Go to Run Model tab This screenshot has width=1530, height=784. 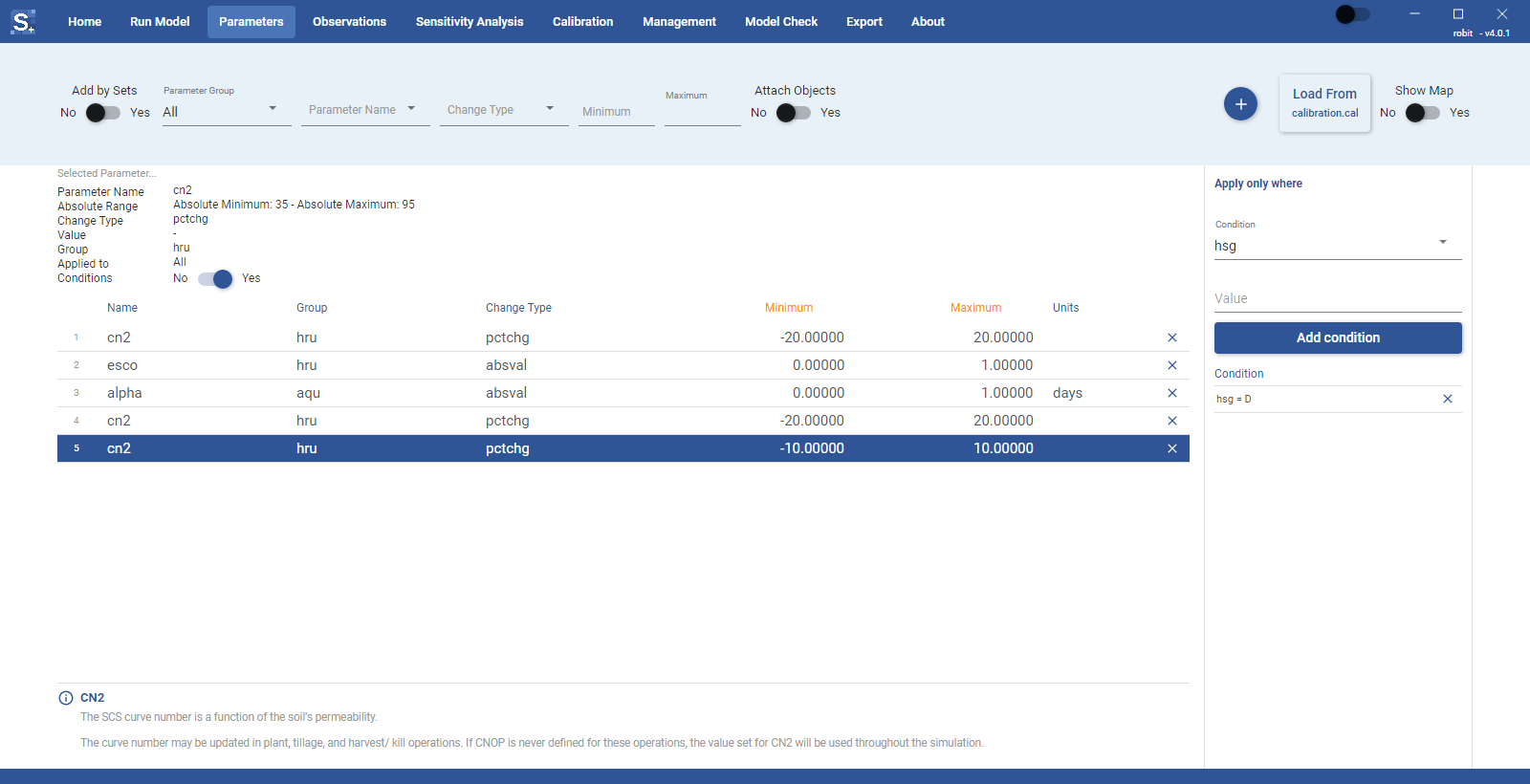click(x=160, y=22)
